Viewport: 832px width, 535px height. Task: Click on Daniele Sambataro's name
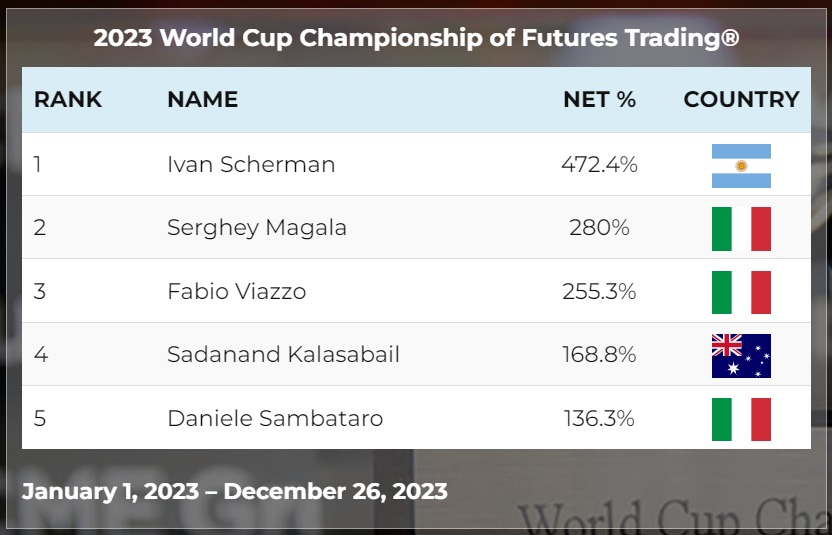[275, 418]
